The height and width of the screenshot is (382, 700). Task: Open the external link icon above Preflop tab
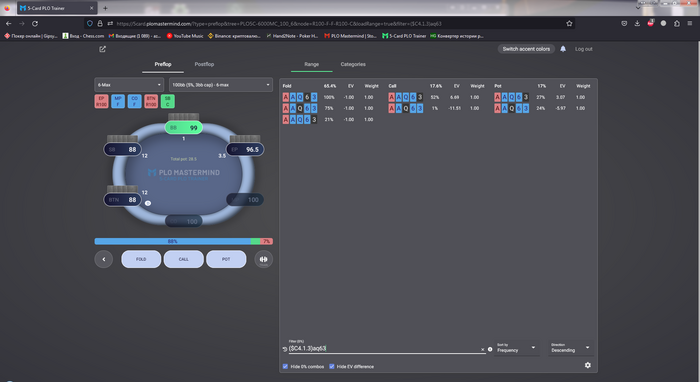tap(102, 49)
